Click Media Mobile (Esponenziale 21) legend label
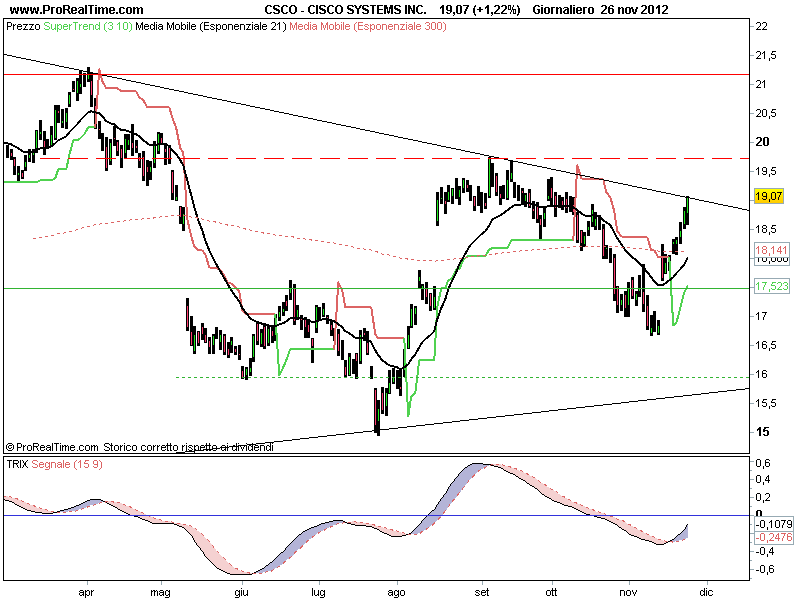 (x=211, y=26)
